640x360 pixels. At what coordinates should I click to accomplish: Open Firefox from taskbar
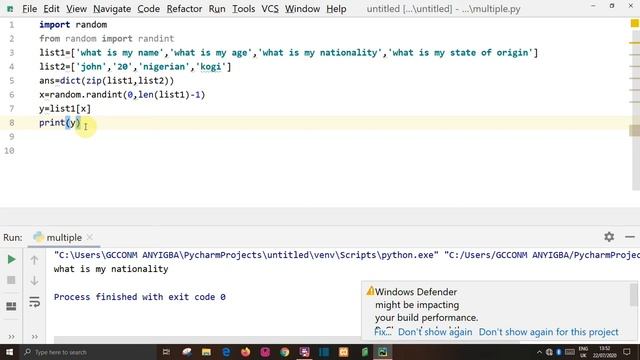point(245,352)
